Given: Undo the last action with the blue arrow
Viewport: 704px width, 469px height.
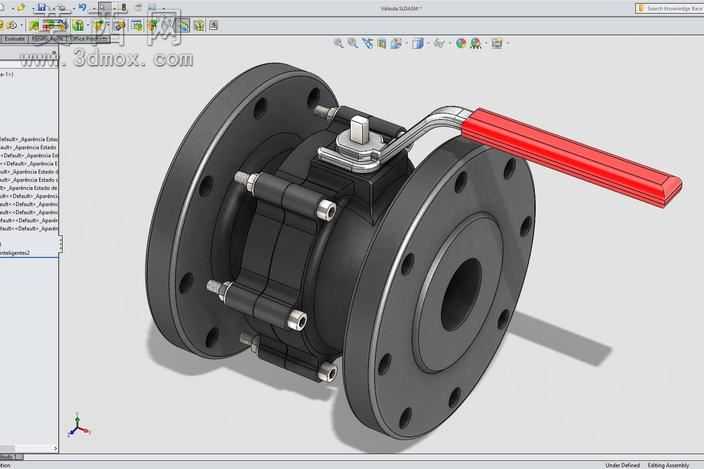Looking at the screenshot, I should 83,7.
